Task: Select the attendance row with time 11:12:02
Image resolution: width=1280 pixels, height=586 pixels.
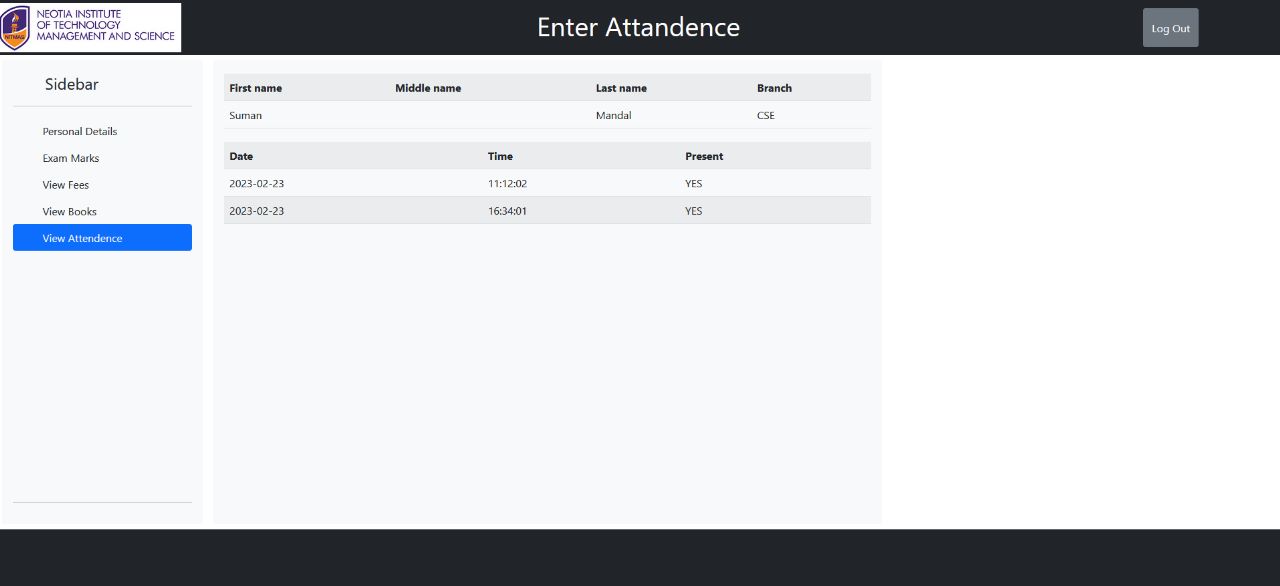Action: pyautogui.click(x=507, y=183)
